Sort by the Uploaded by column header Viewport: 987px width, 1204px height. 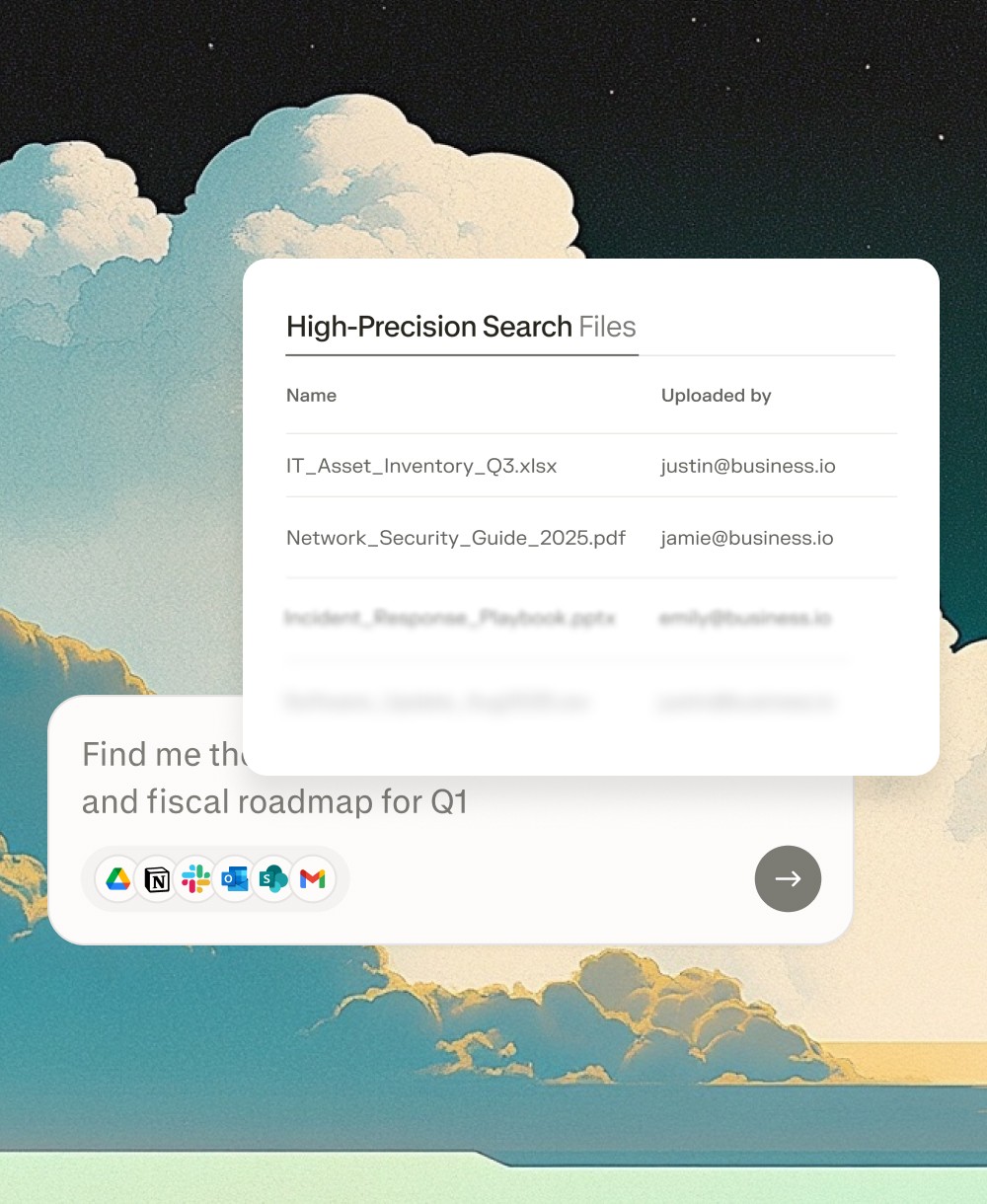[716, 395]
